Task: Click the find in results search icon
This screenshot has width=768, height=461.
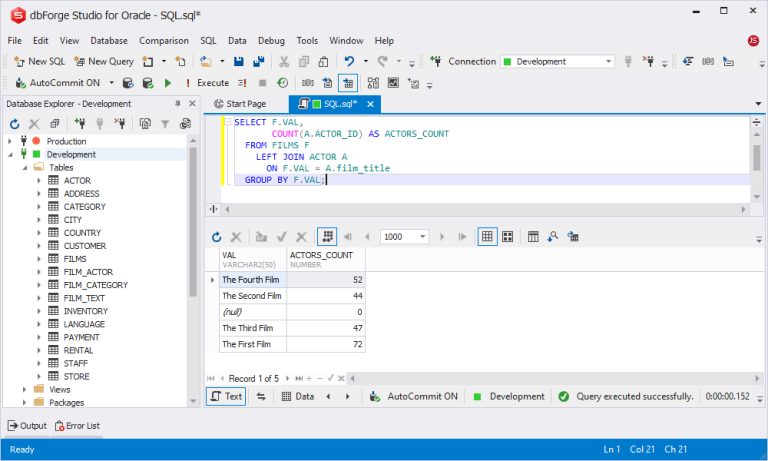Action: (553, 237)
